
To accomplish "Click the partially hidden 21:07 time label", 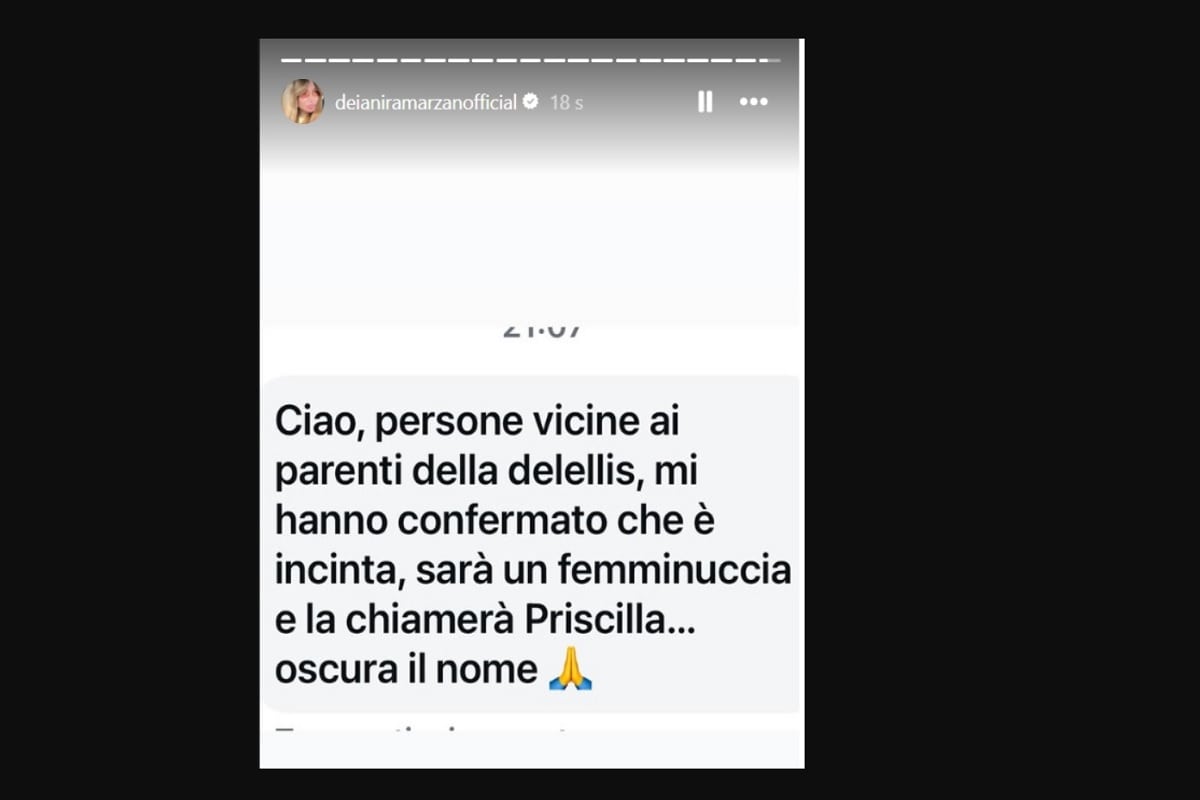I will [x=542, y=330].
